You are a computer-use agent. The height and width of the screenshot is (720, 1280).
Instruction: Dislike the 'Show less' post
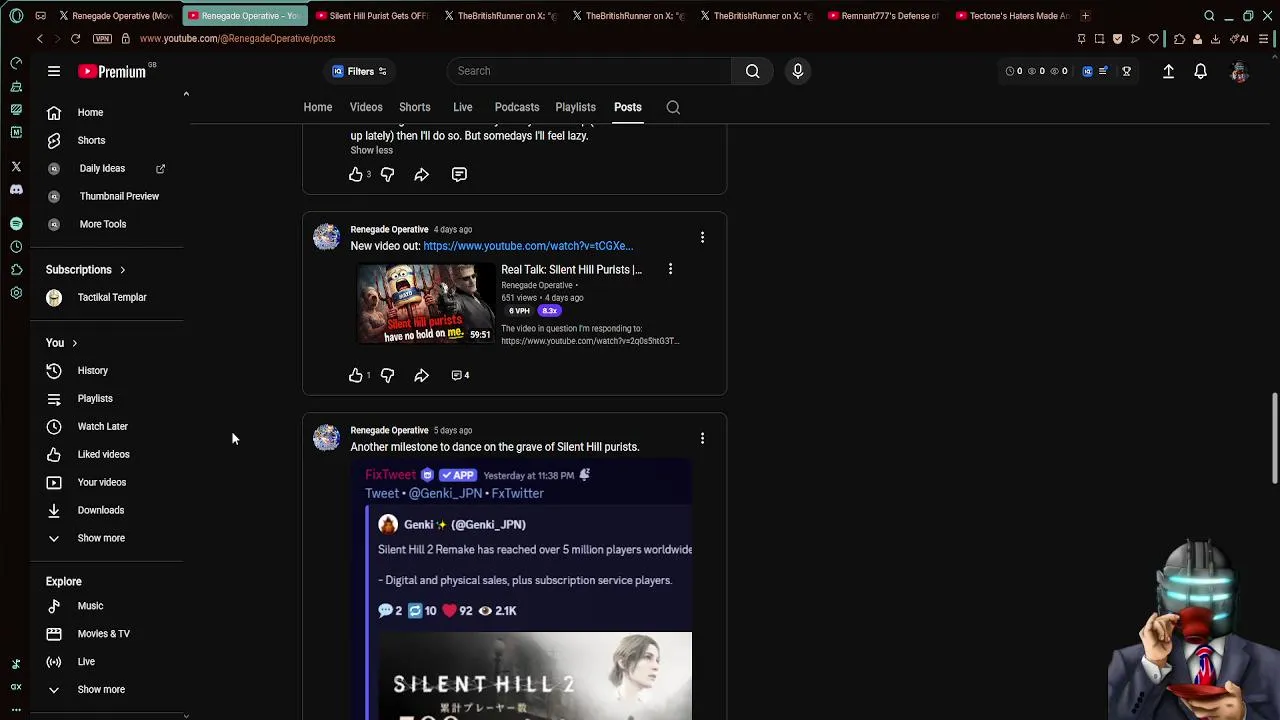(387, 174)
